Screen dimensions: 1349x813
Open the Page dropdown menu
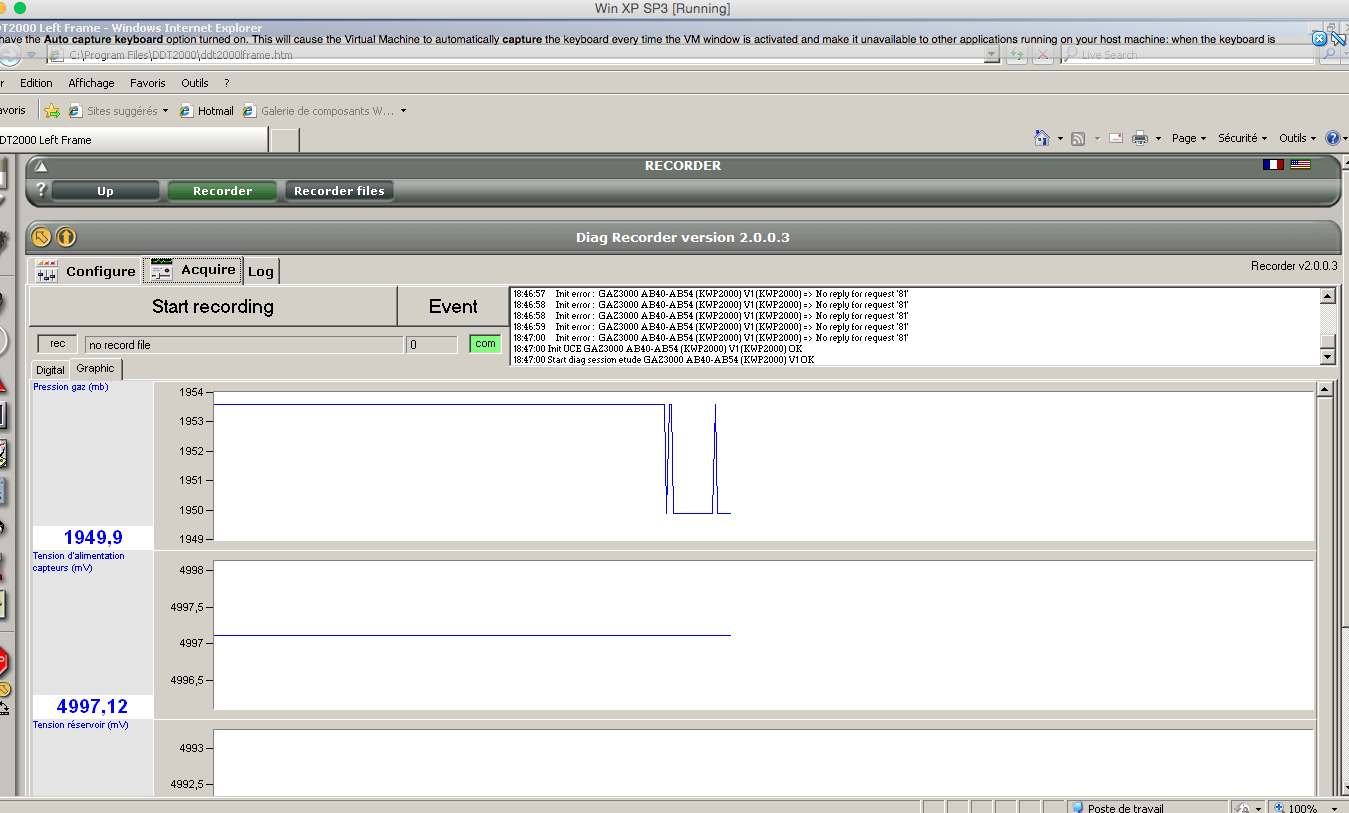(x=1188, y=138)
